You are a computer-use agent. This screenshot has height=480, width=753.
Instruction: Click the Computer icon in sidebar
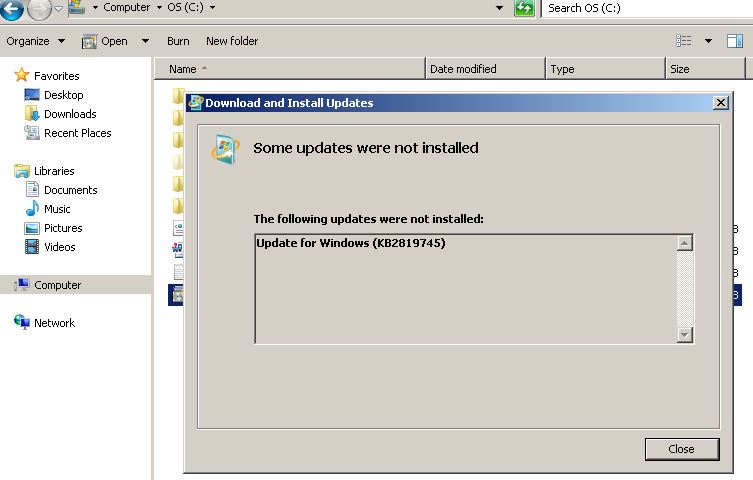[22, 285]
